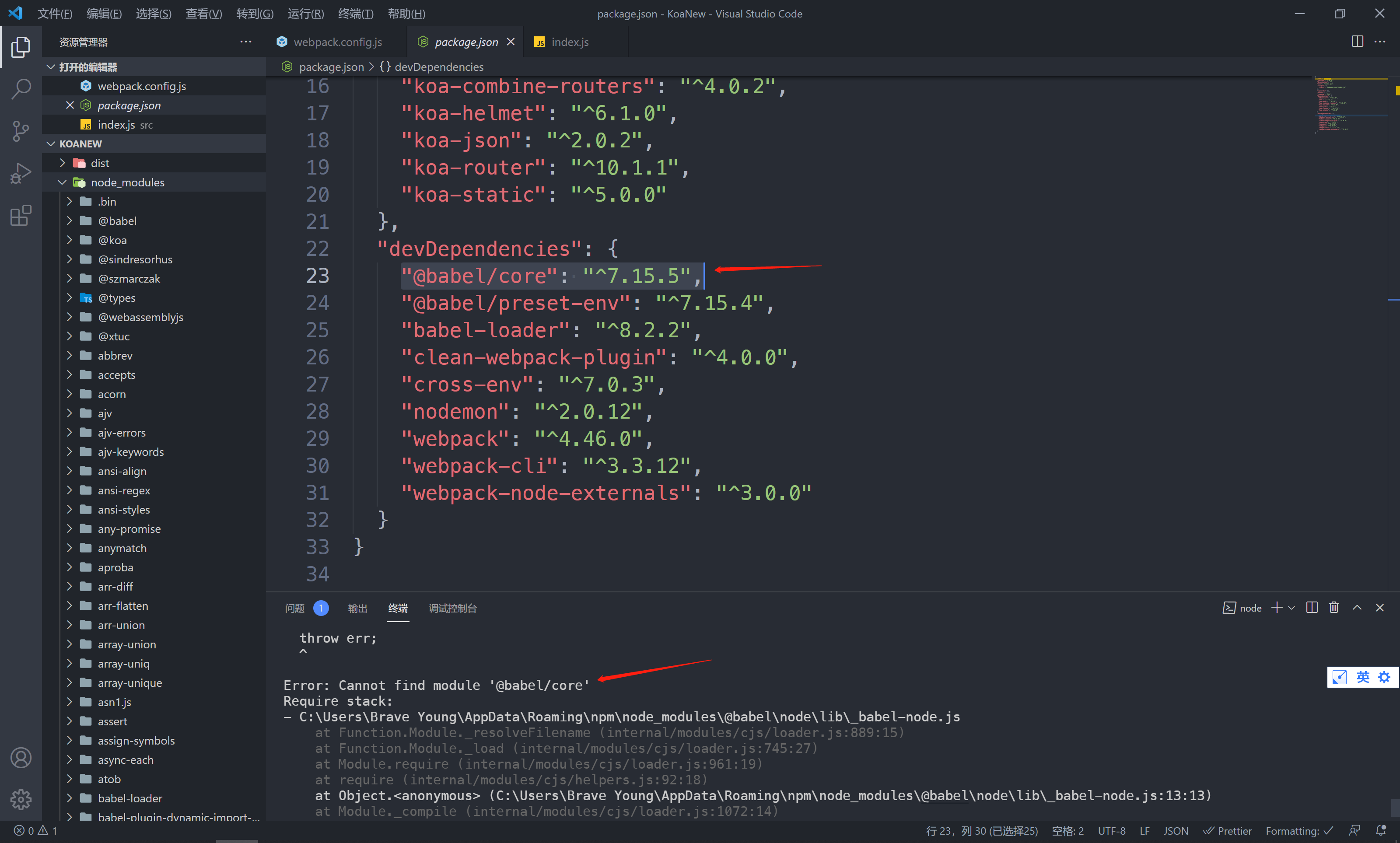Open the 选择(S) menu
Screen dimensions: 1400x843
[x=154, y=14]
